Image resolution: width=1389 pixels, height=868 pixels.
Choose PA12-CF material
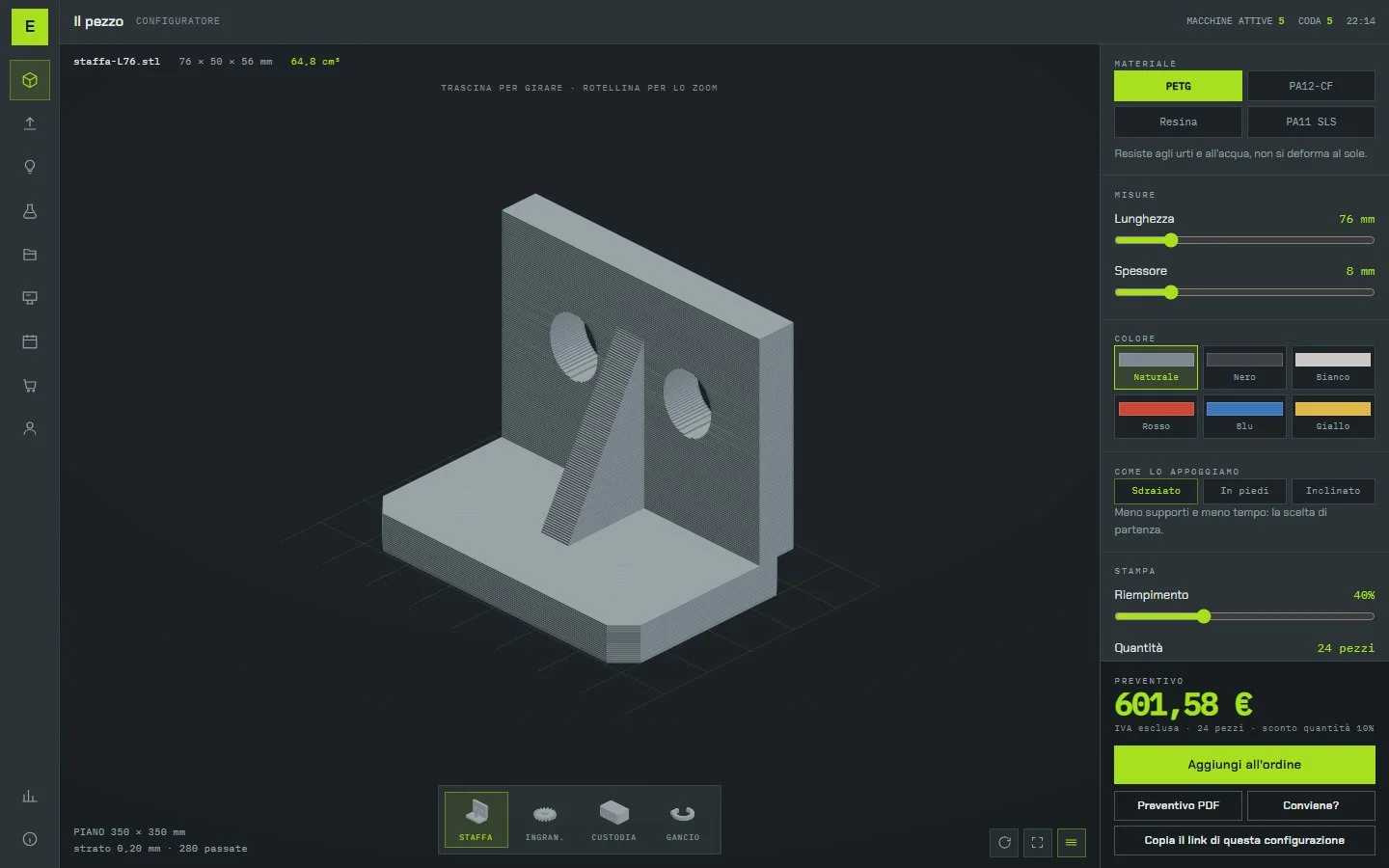1311,86
